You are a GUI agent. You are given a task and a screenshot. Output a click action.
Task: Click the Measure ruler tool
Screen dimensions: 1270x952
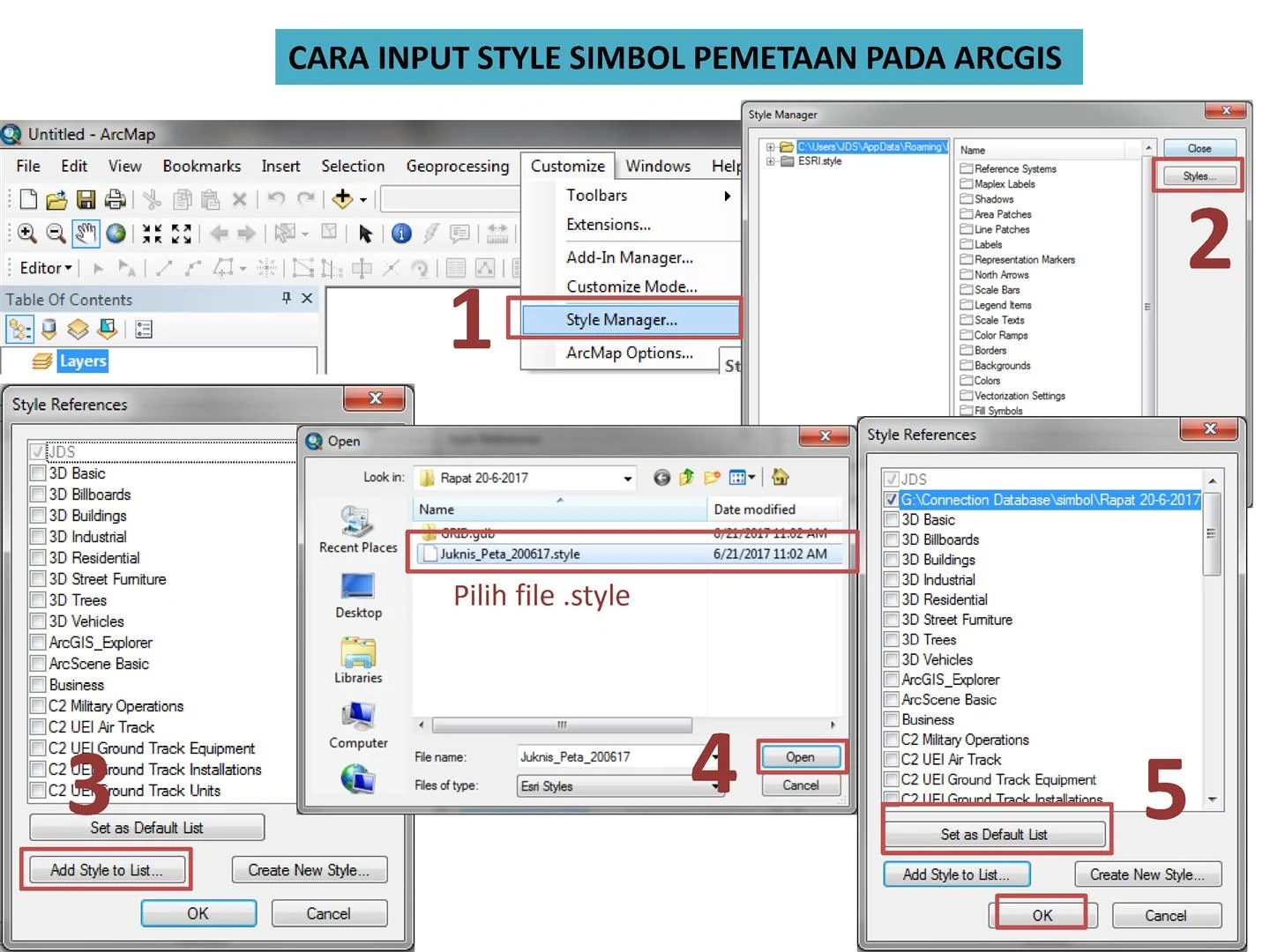497,234
